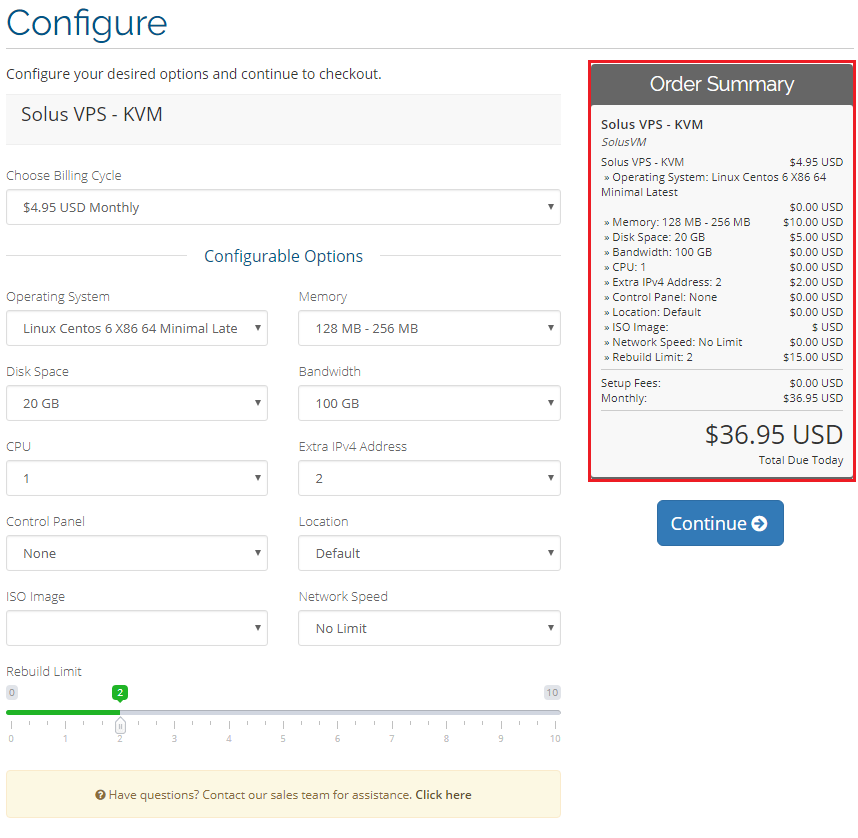This screenshot has height=838, width=858.
Task: Open the Operating System dropdown
Action: point(137,328)
